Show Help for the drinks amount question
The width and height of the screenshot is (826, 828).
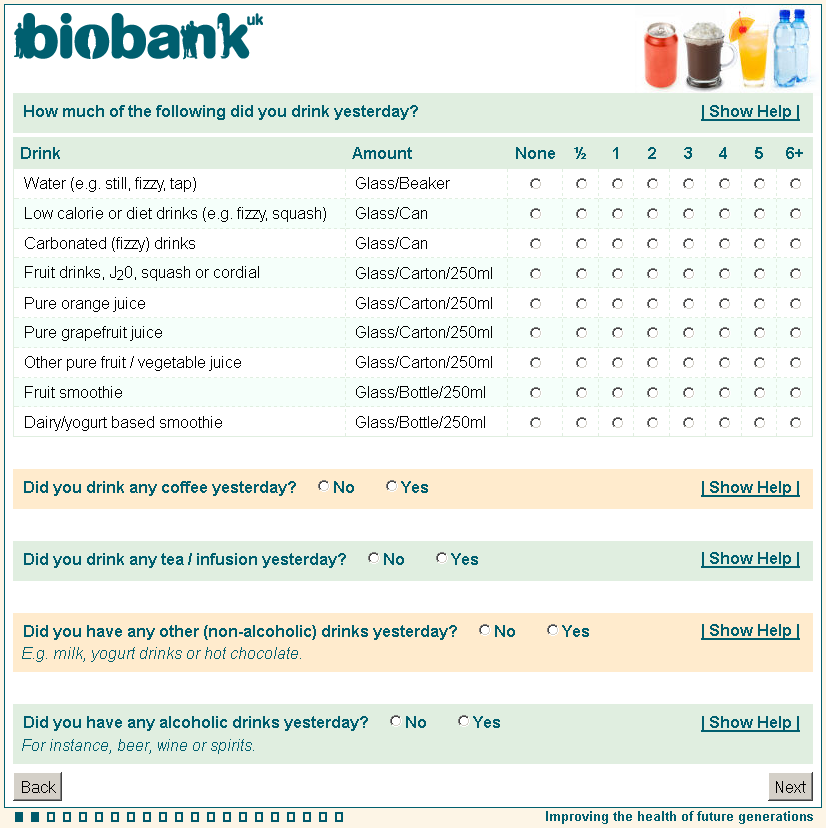[750, 112]
